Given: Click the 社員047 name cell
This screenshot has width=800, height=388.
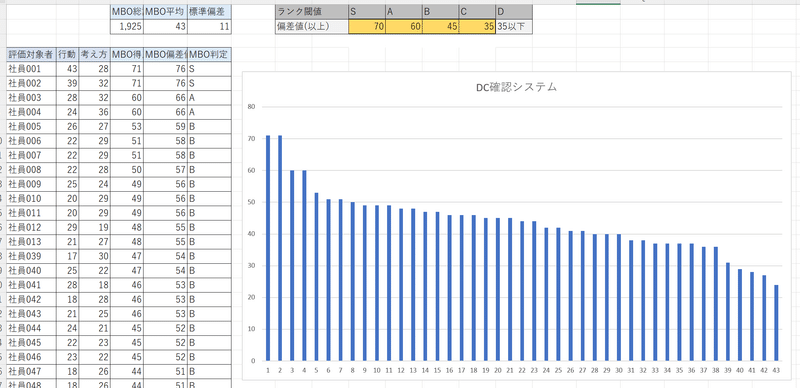Looking at the screenshot, I should pos(31,371).
